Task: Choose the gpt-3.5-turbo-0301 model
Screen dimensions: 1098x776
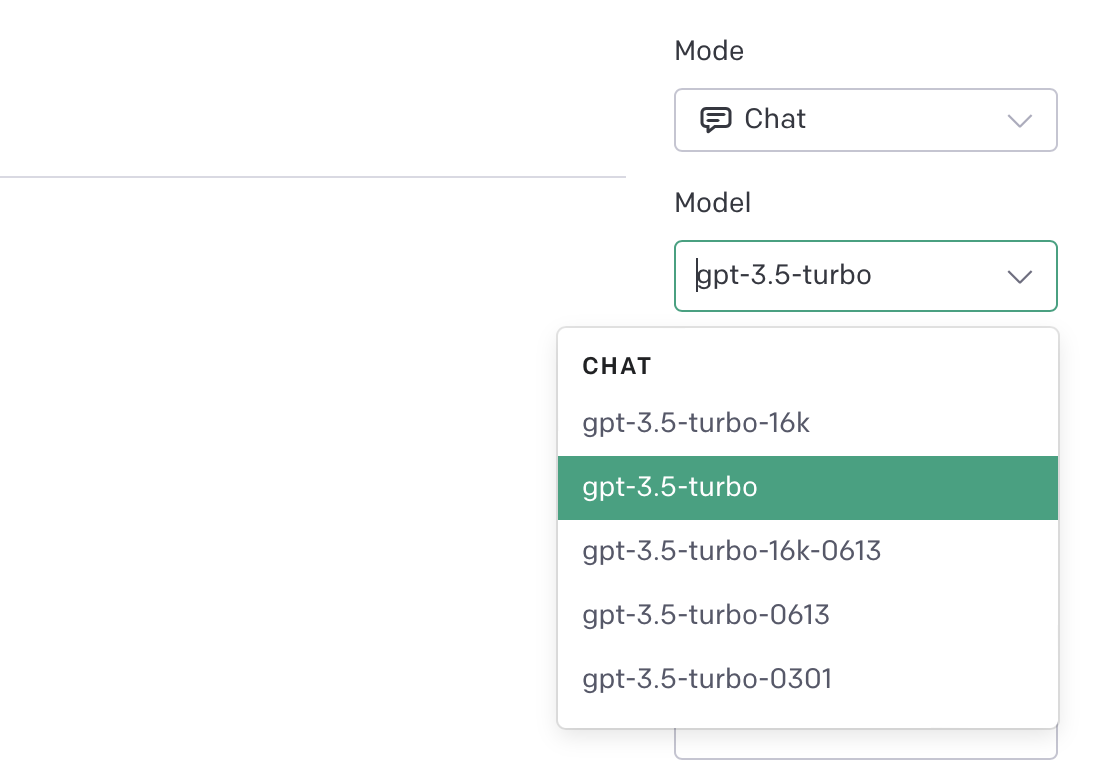Action: coord(707,680)
